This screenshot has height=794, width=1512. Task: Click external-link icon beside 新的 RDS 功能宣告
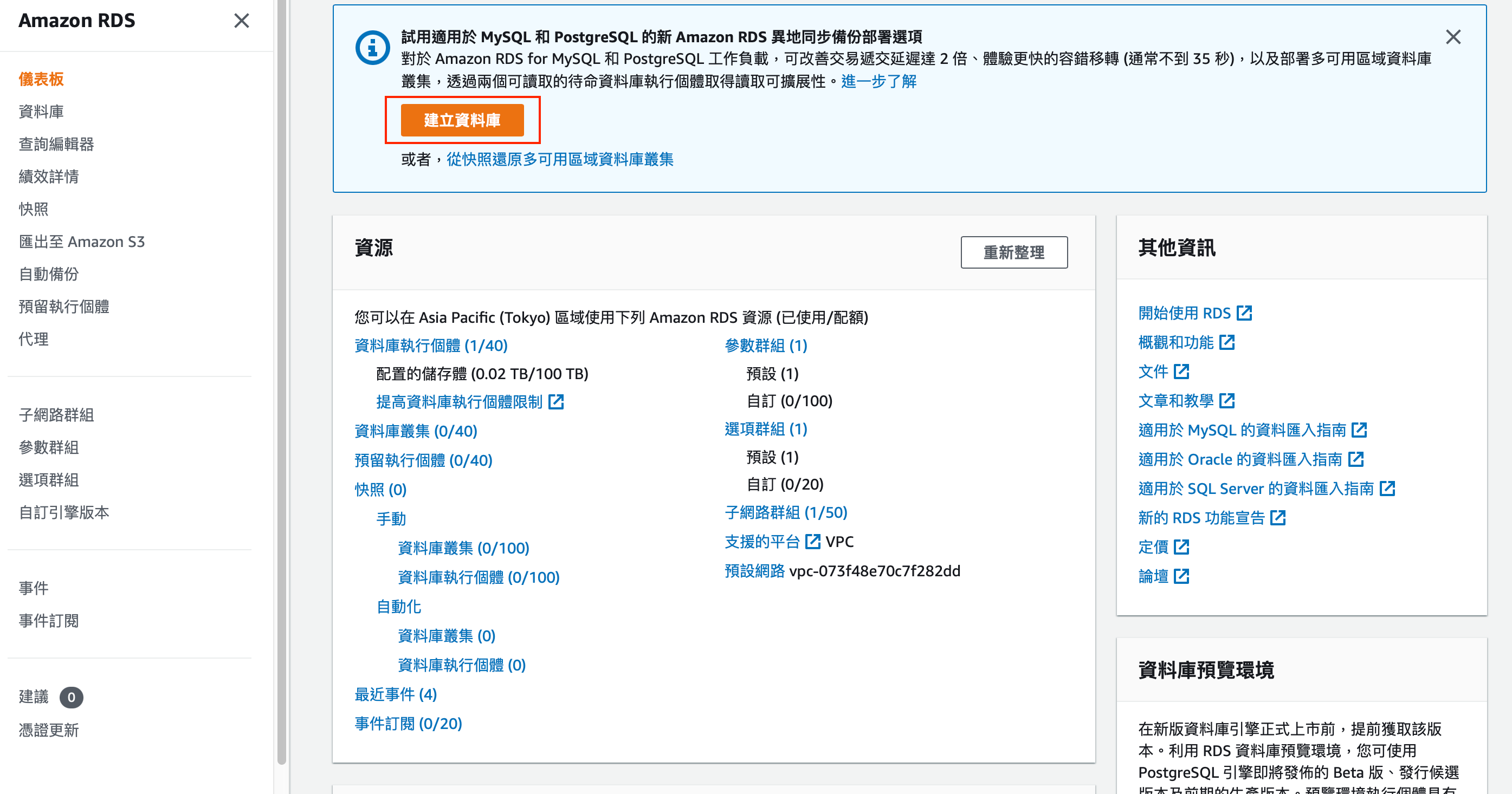tap(1277, 518)
